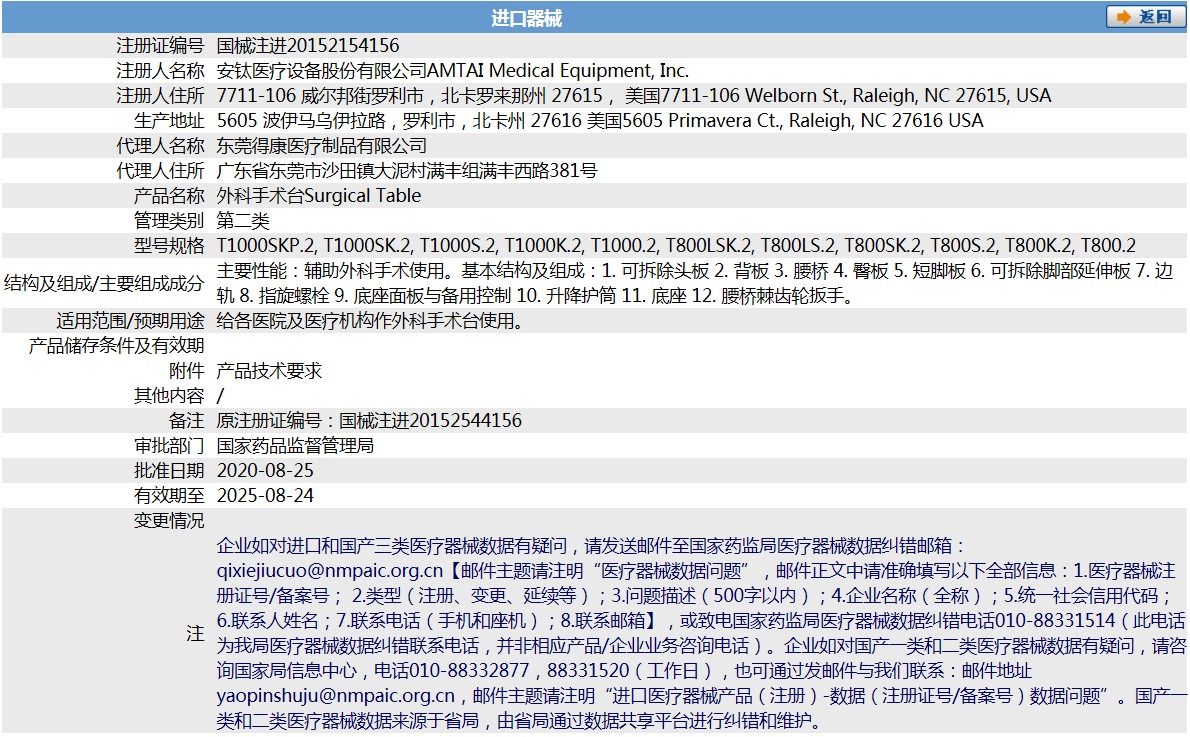Click the 生产地址 label
The width and height of the screenshot is (1190, 737).
169,121
